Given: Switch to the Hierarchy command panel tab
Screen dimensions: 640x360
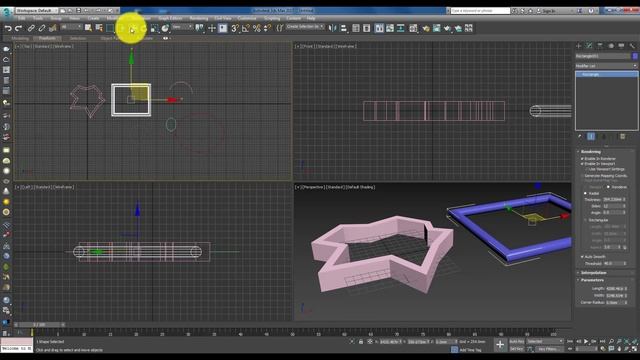Looking at the screenshot, I should click(x=600, y=46).
